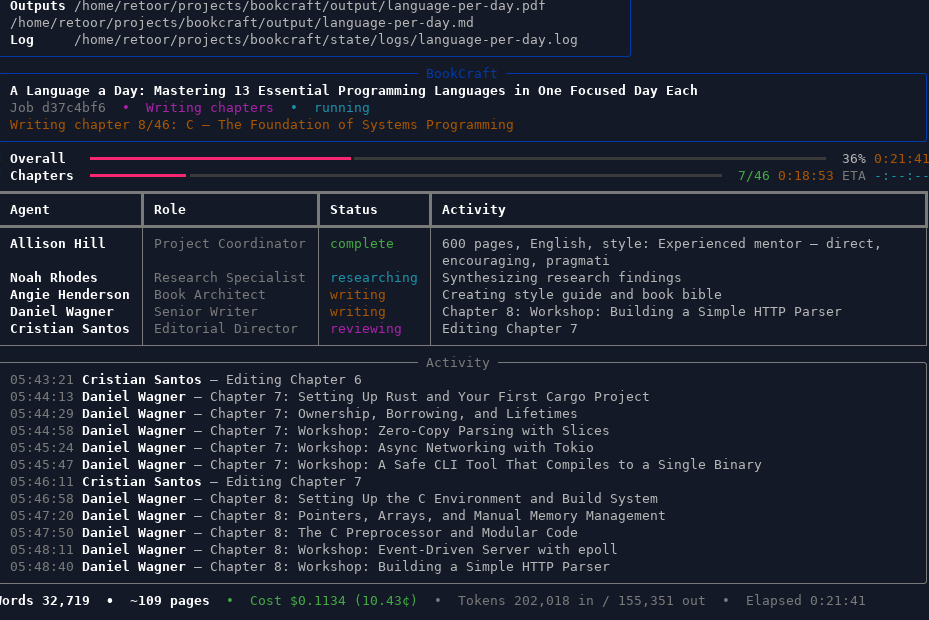Select agent 'Angie Henderson'
Screen dimensions: 929x620
(x=69, y=295)
